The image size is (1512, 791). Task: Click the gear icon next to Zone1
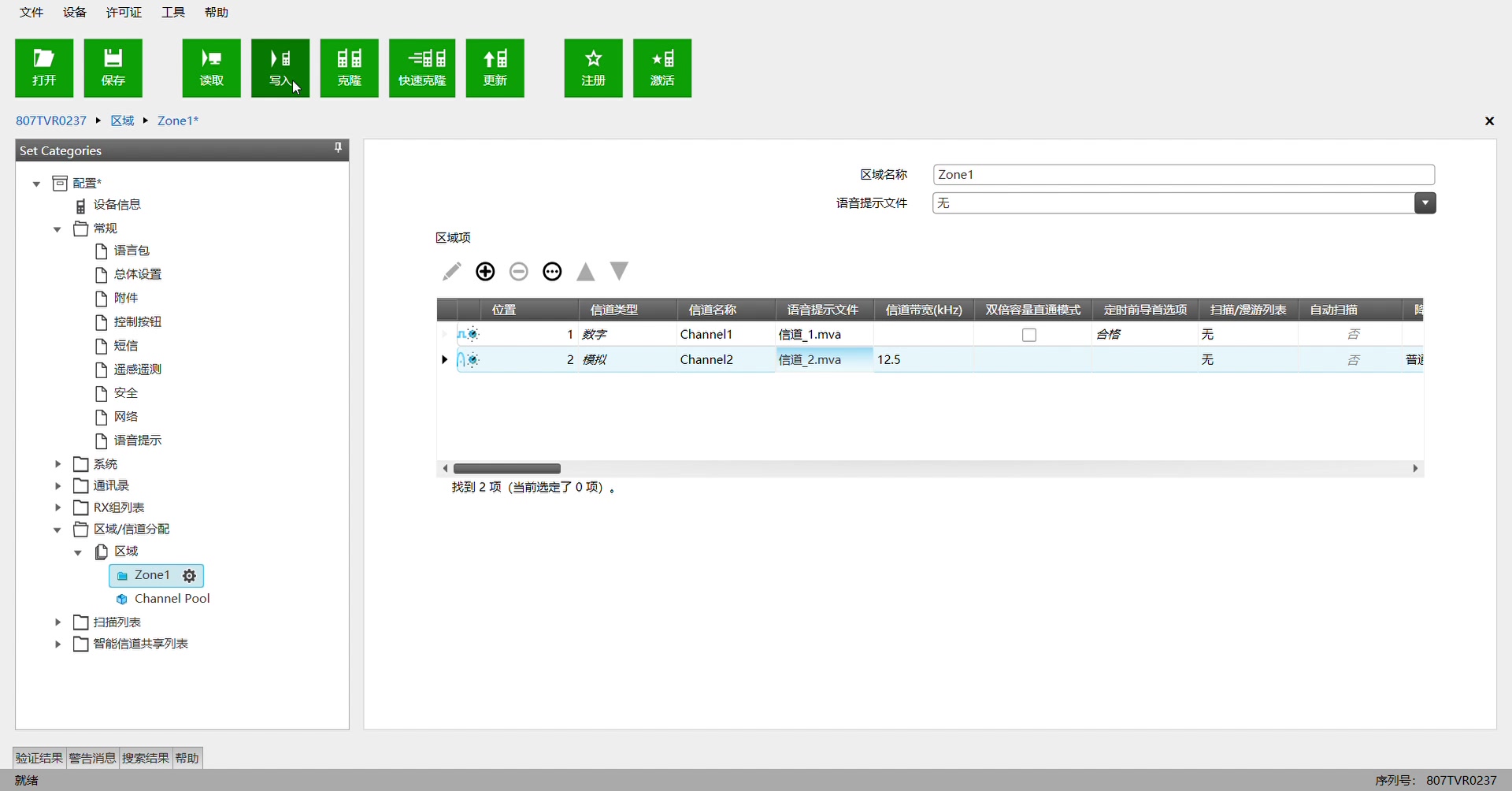coord(190,576)
